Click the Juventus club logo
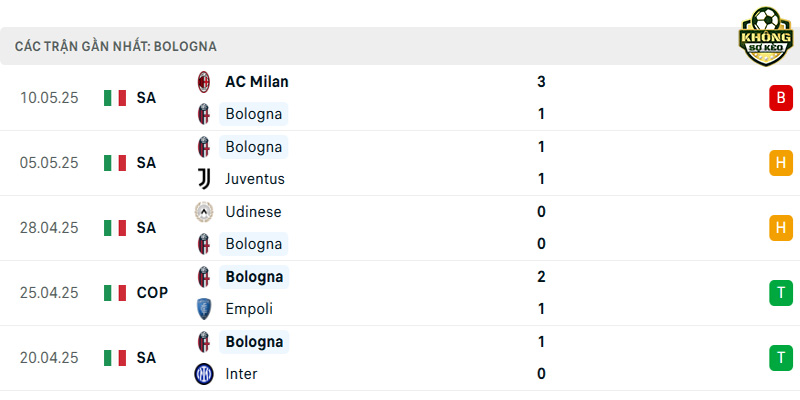 click(x=204, y=179)
